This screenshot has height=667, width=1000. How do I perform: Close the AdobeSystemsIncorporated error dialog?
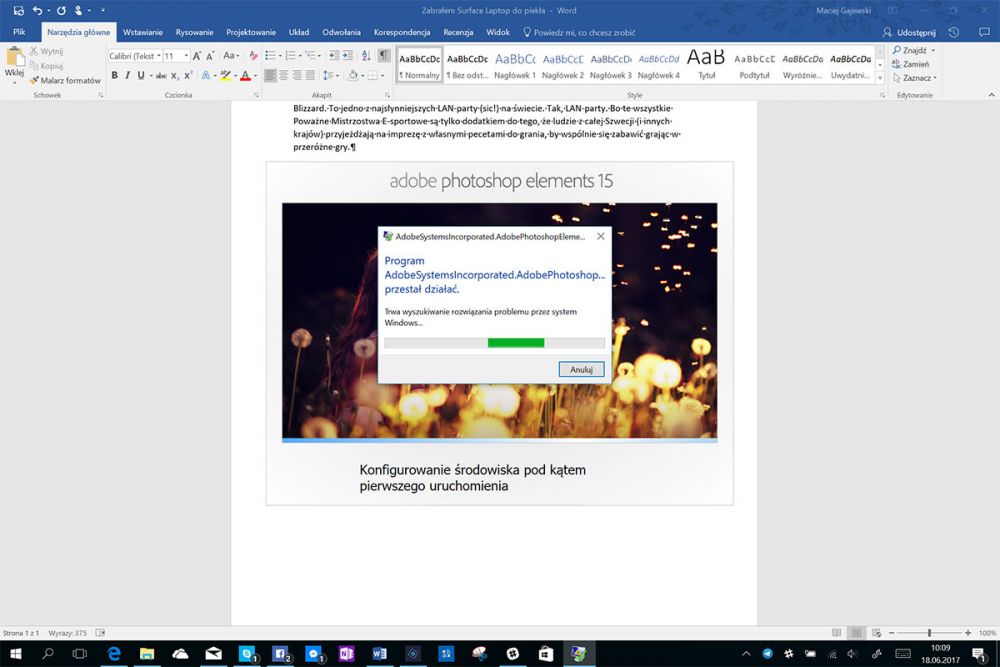(600, 236)
